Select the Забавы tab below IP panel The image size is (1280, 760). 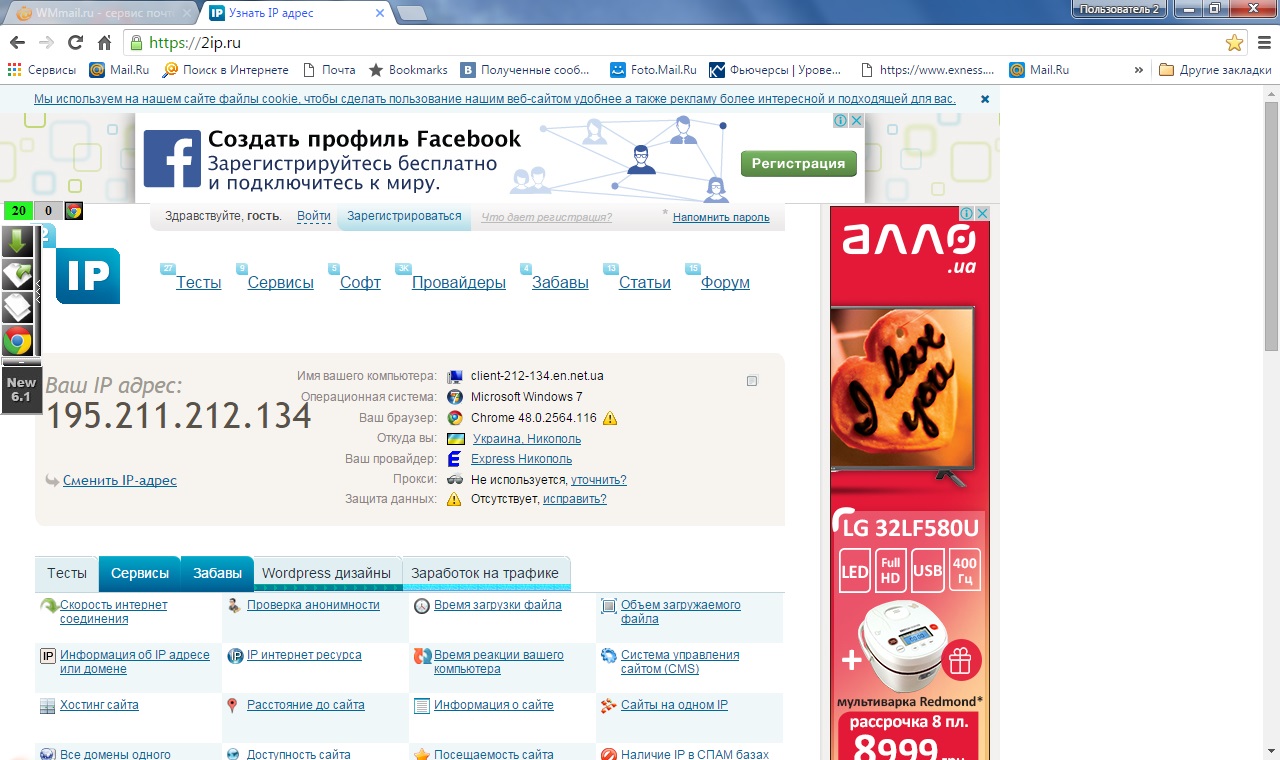coord(218,573)
